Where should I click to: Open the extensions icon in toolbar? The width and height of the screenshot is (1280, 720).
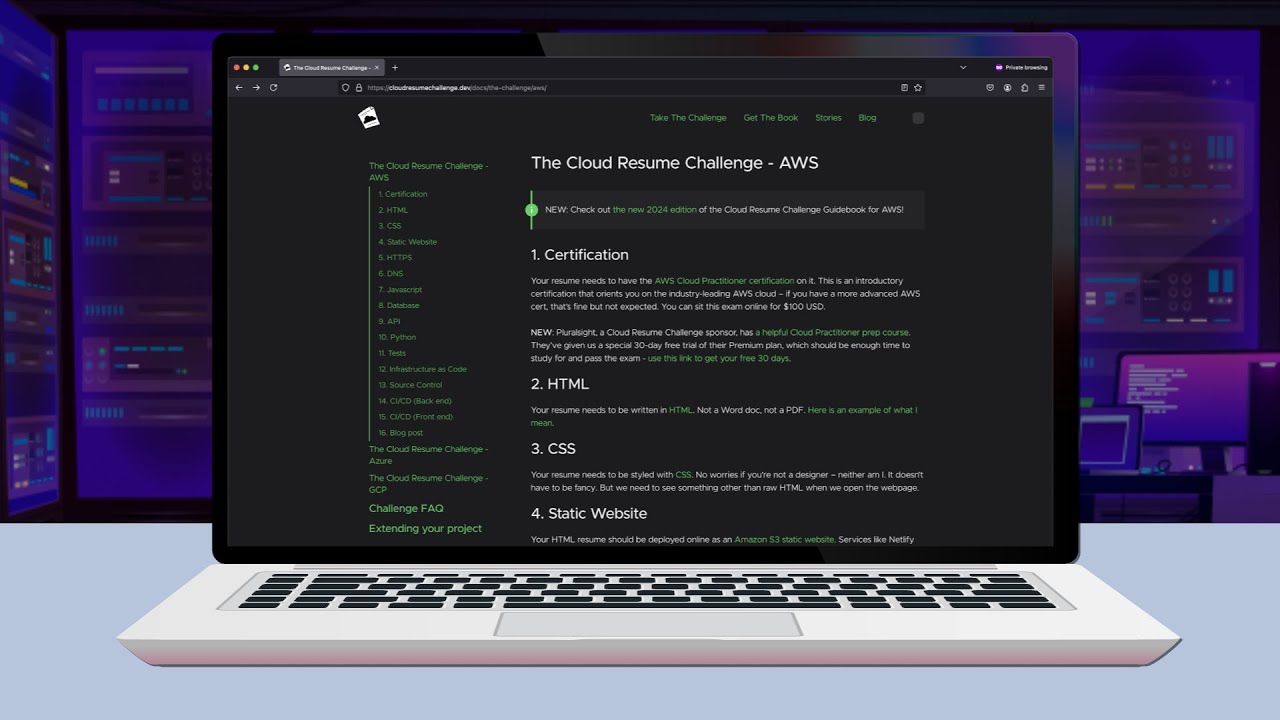pos(1024,88)
